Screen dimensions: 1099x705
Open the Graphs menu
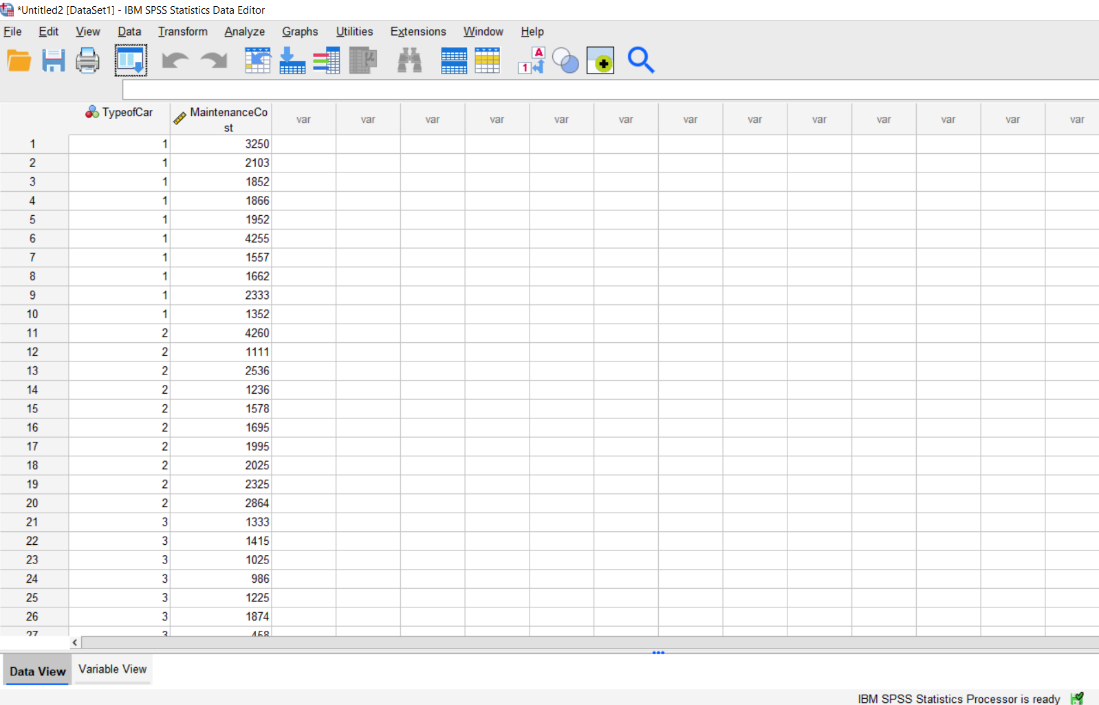pos(300,32)
